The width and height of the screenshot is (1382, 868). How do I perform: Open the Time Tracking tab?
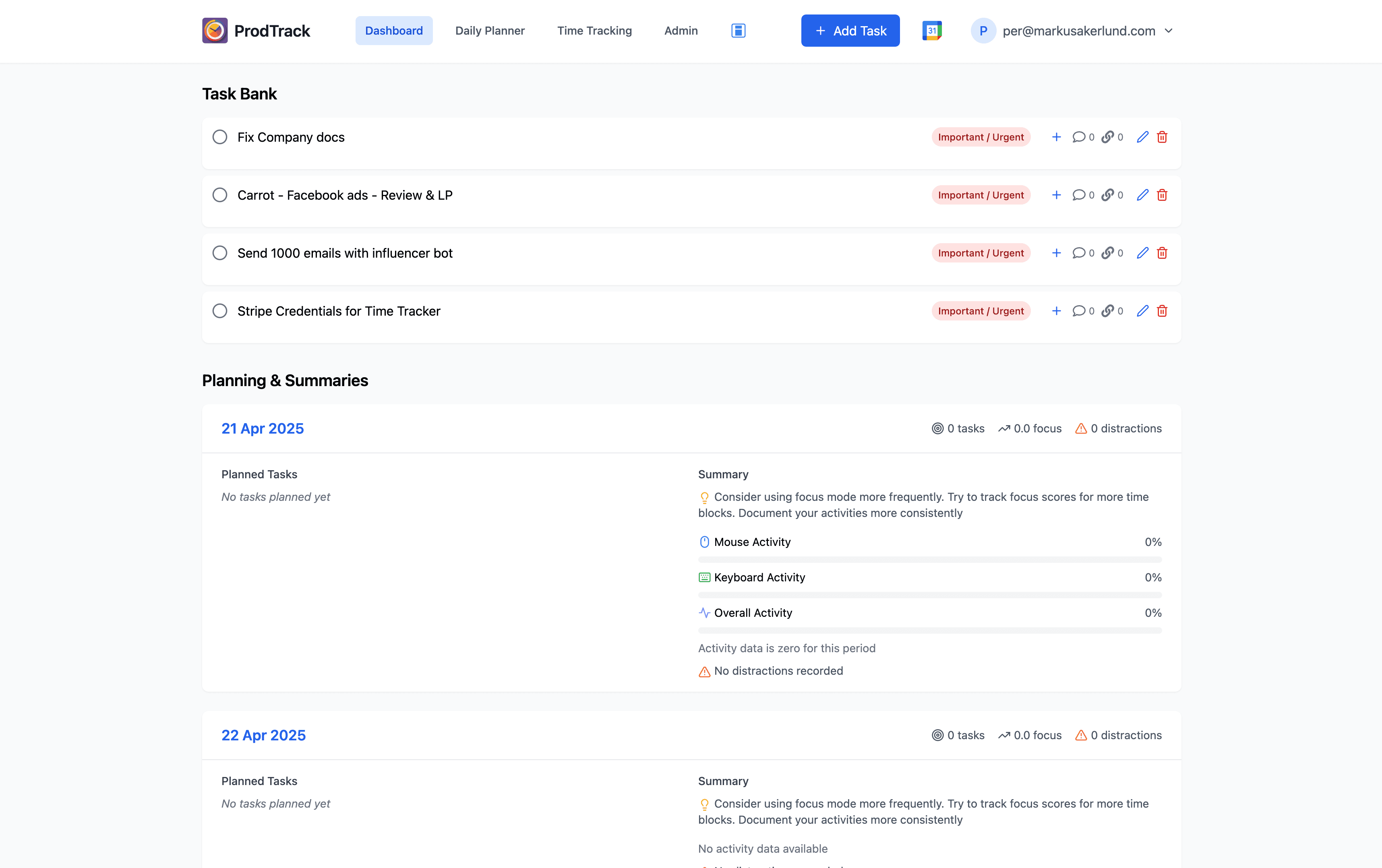(x=594, y=31)
